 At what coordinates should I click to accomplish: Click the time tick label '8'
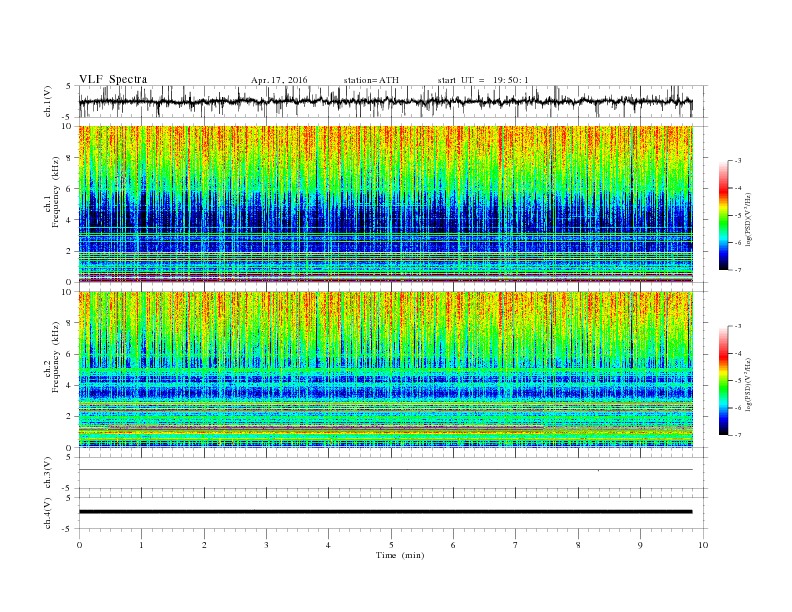pos(578,545)
